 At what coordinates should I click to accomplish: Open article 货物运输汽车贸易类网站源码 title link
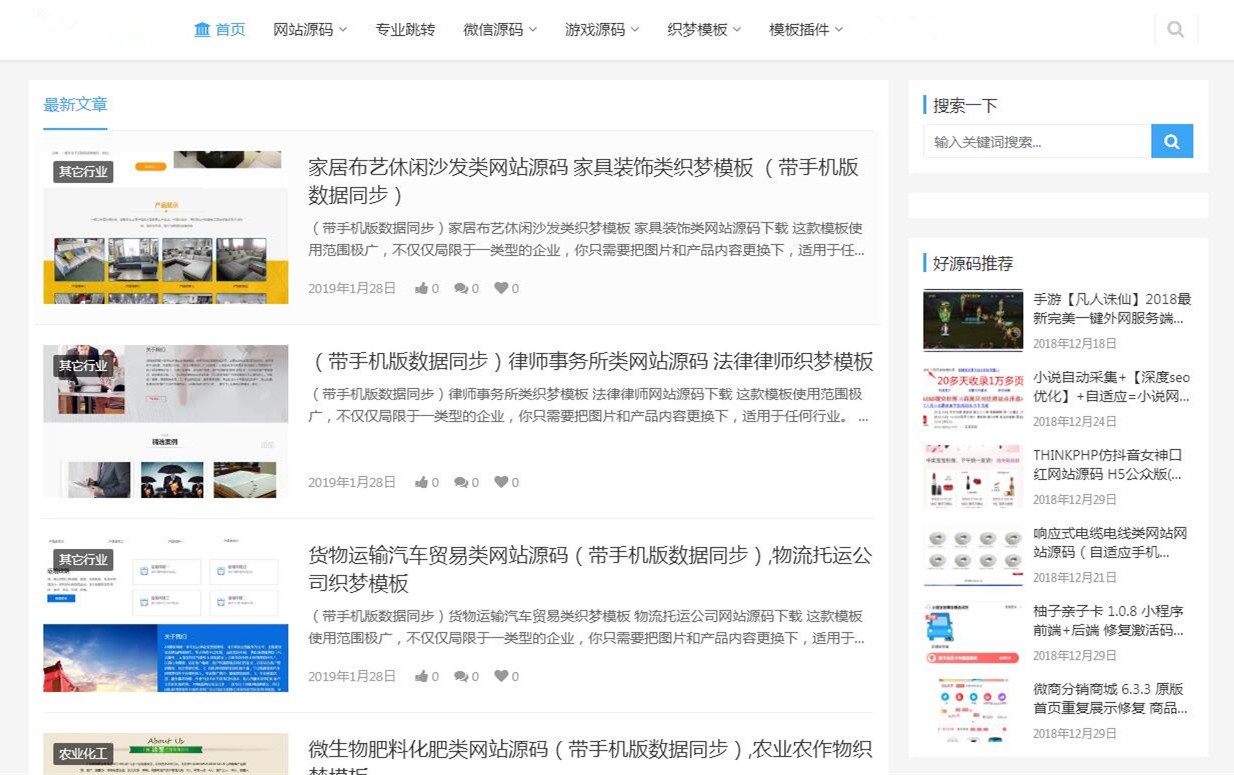point(590,569)
